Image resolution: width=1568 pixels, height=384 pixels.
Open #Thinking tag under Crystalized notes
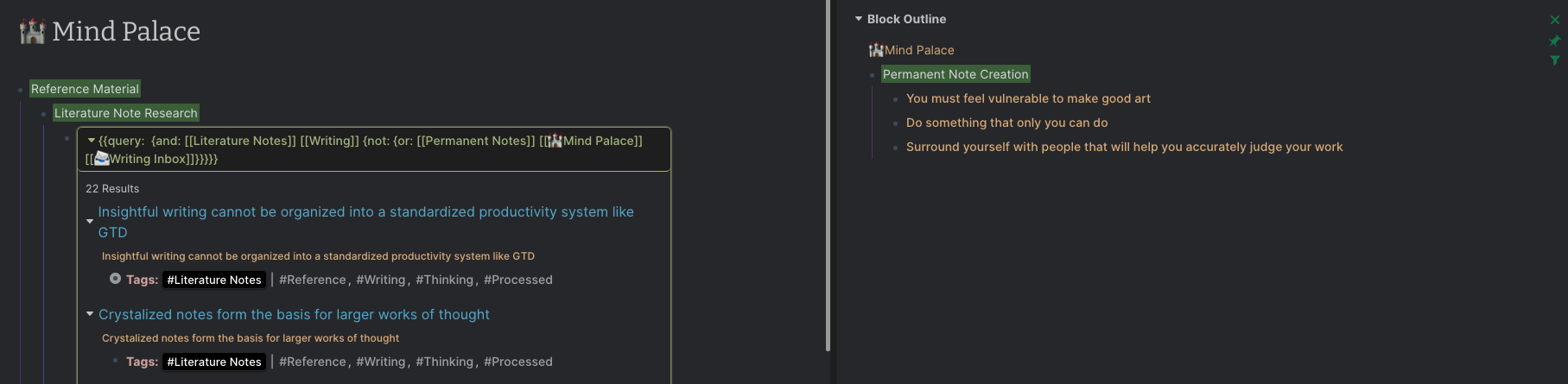pos(444,362)
